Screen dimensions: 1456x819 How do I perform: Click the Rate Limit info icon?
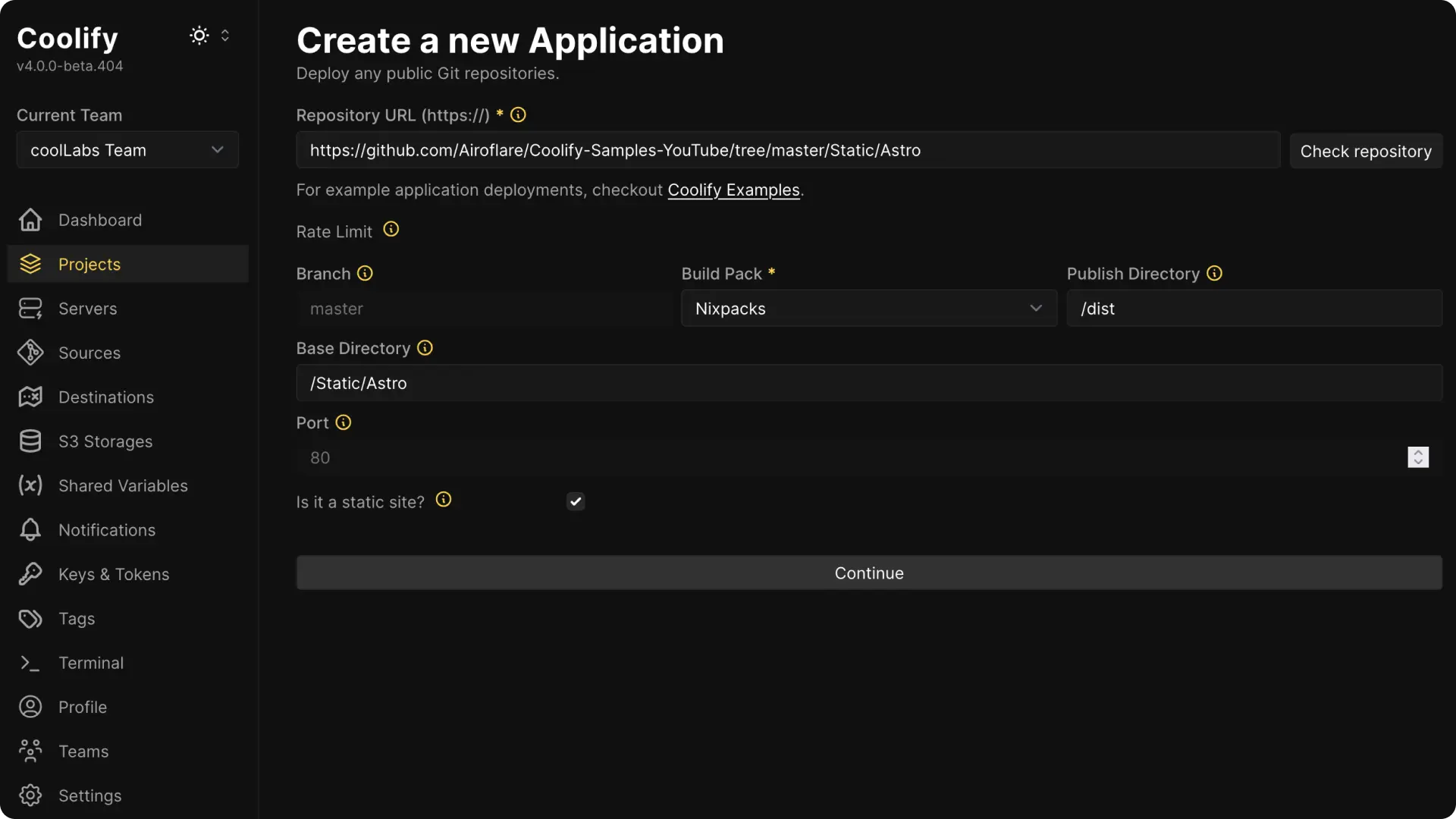click(x=391, y=229)
